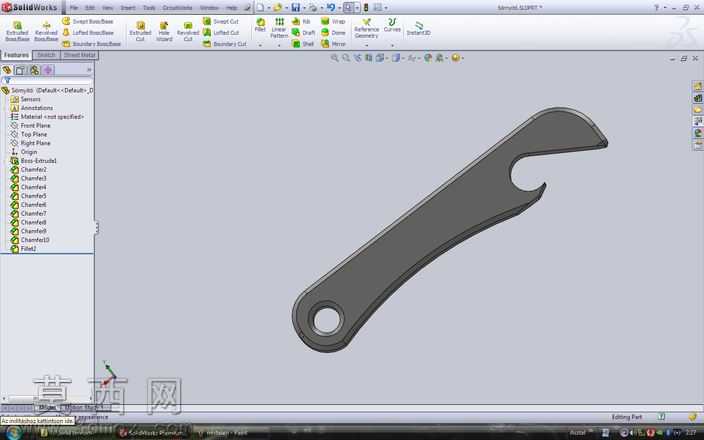Click the Extruded Cut tool
Image resolution: width=704 pixels, height=440 pixels.
140,31
